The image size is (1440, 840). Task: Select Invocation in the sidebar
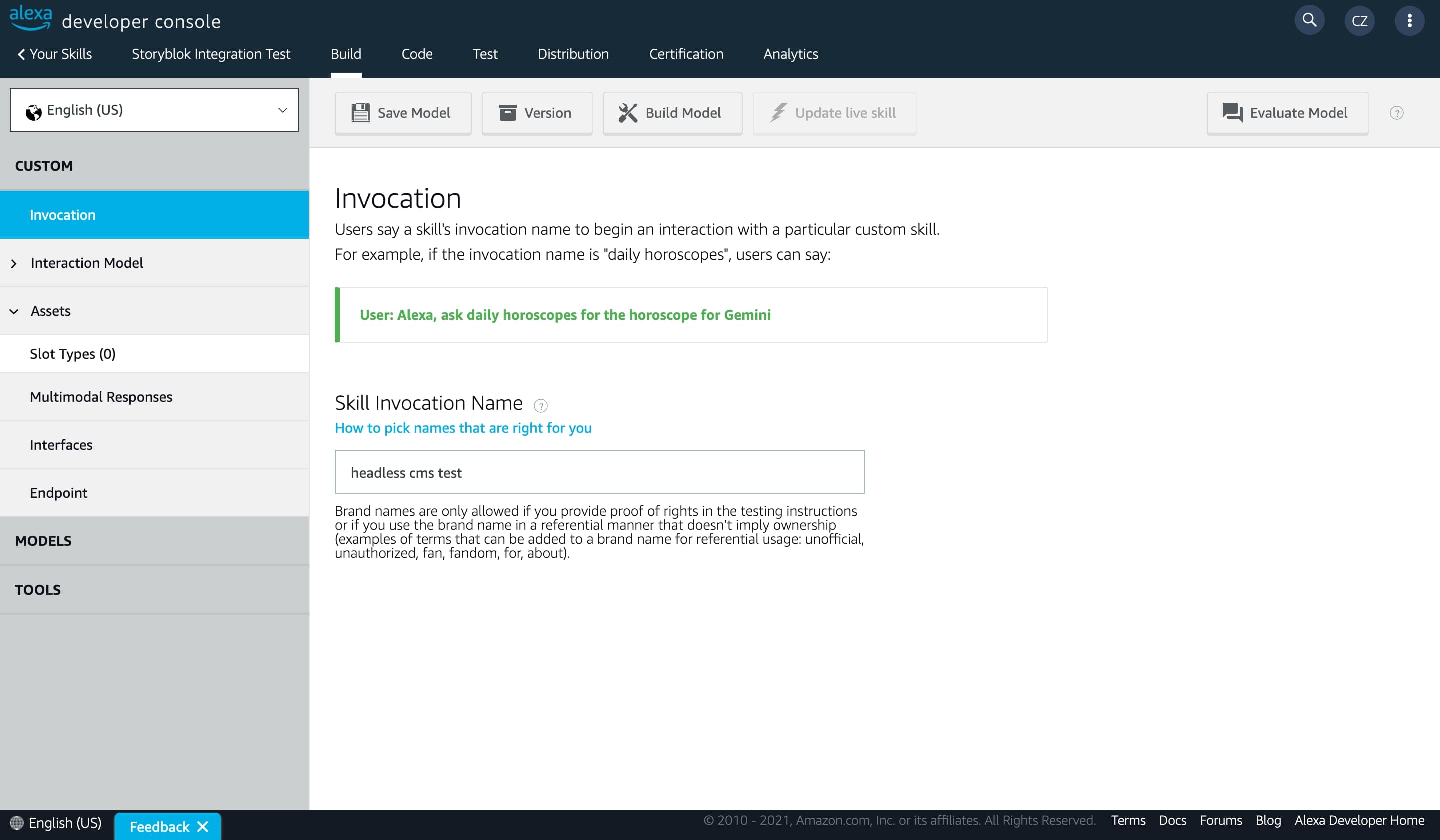click(x=154, y=215)
